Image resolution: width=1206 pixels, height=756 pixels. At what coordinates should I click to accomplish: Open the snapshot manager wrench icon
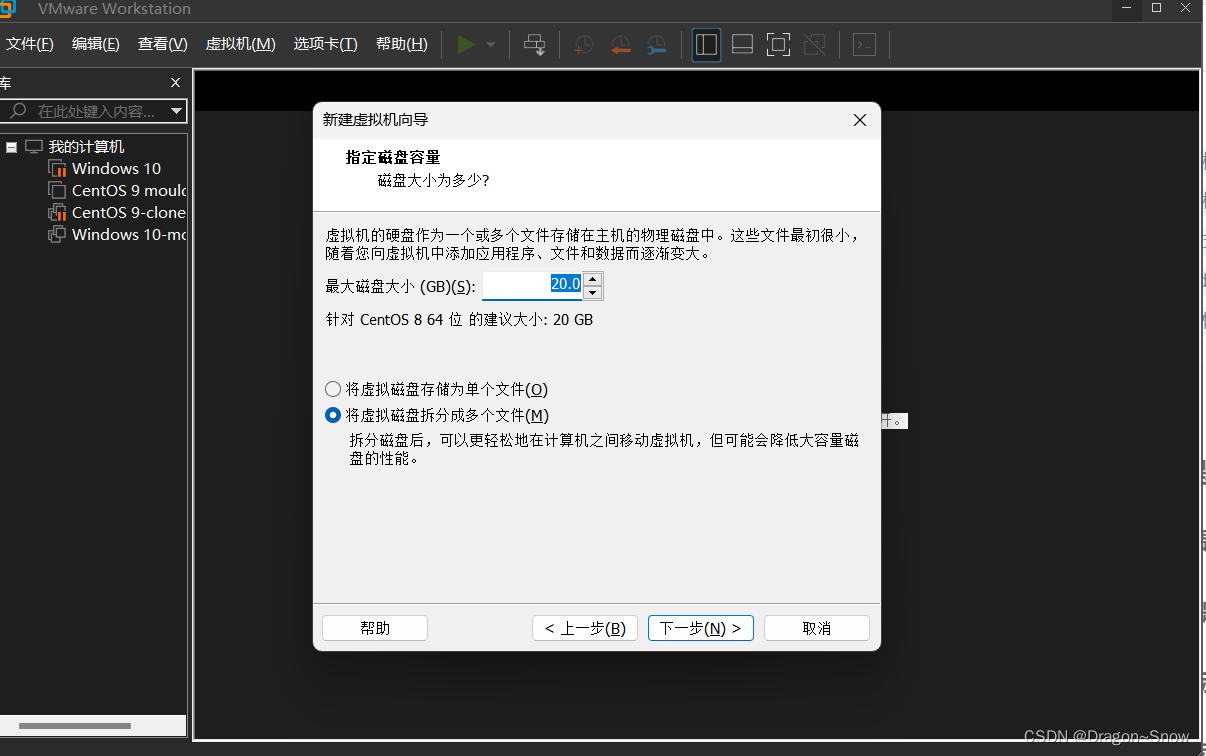point(656,45)
